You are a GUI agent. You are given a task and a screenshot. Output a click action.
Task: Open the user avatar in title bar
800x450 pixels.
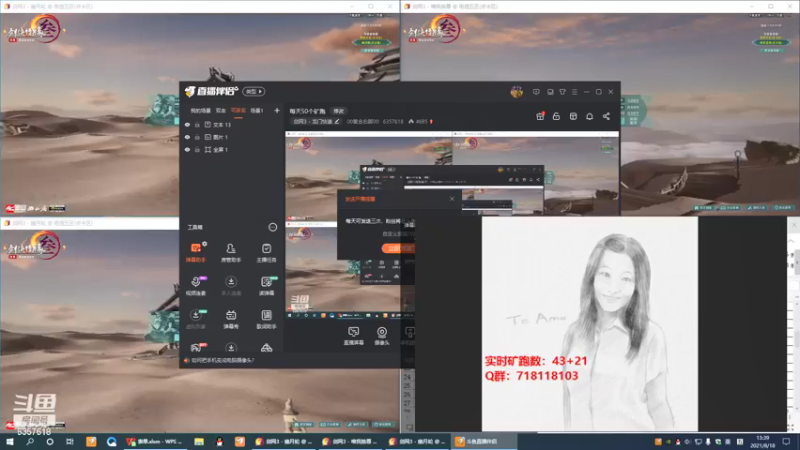click(516, 92)
